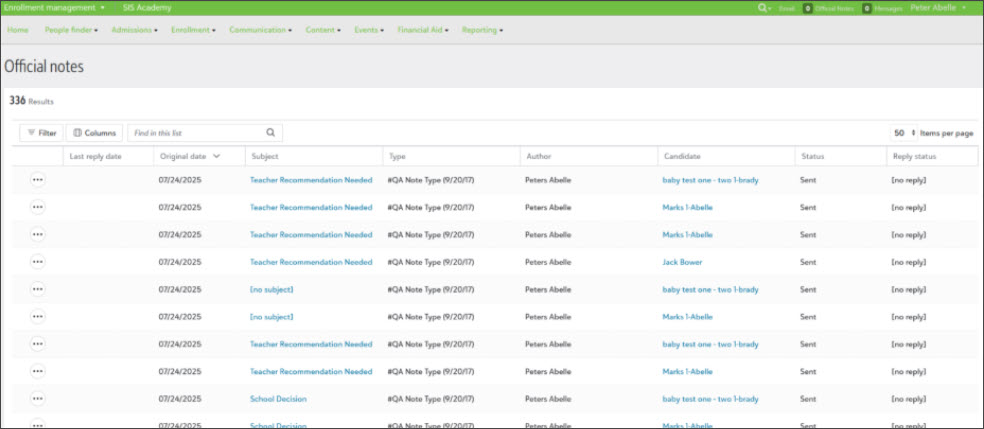Open the ellipsis menu for Jack Bower row
984x429 pixels.
(x=38, y=262)
